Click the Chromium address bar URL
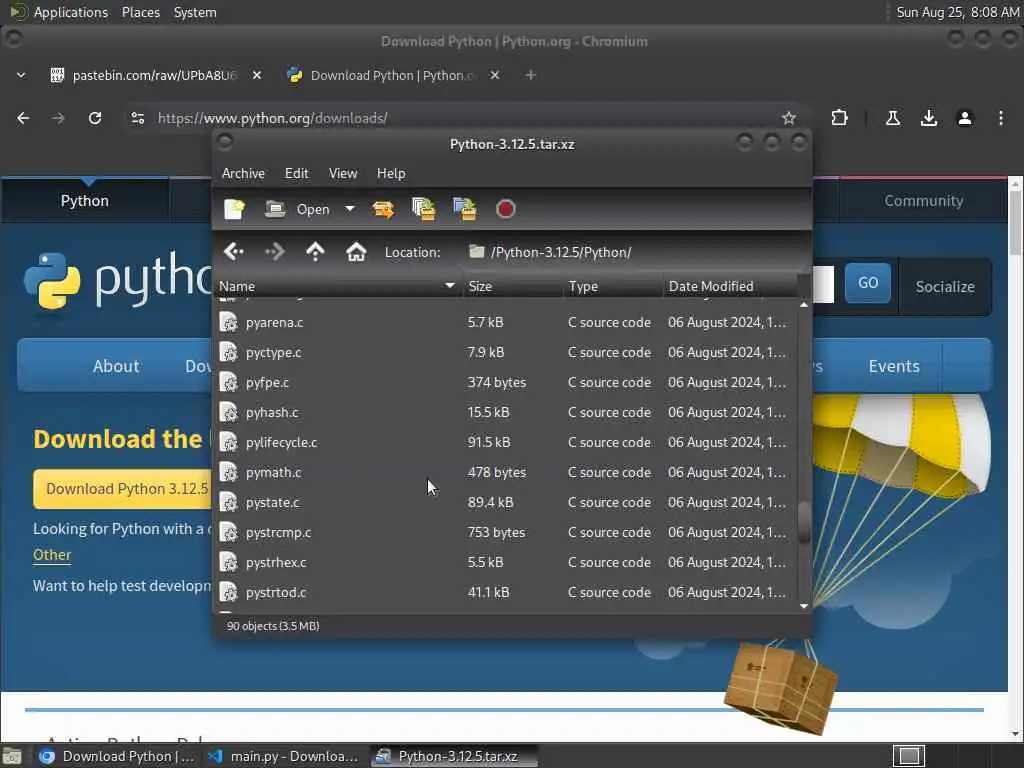Image resolution: width=1024 pixels, height=768 pixels. (273, 118)
